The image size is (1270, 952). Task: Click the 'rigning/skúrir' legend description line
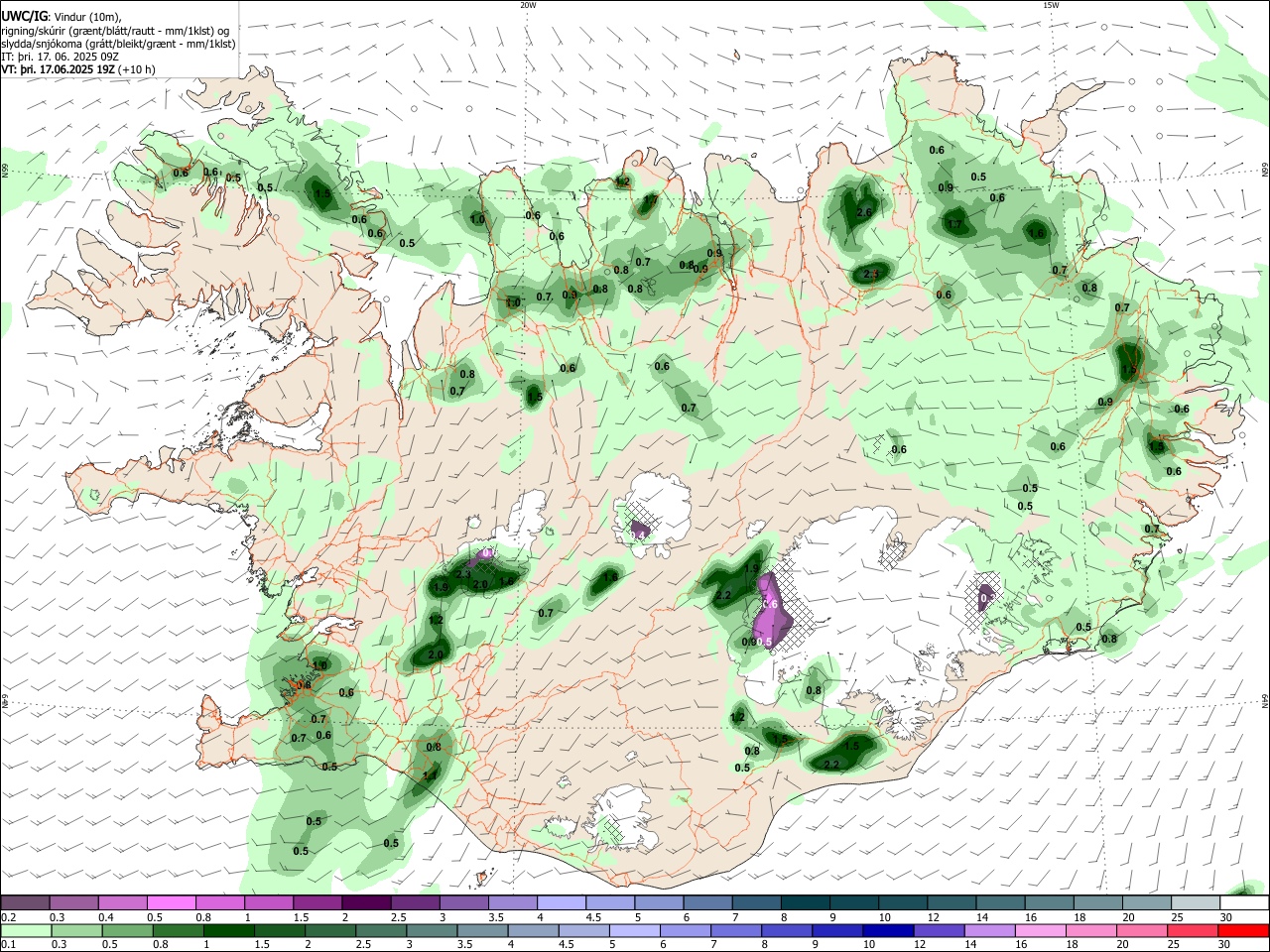[115, 31]
